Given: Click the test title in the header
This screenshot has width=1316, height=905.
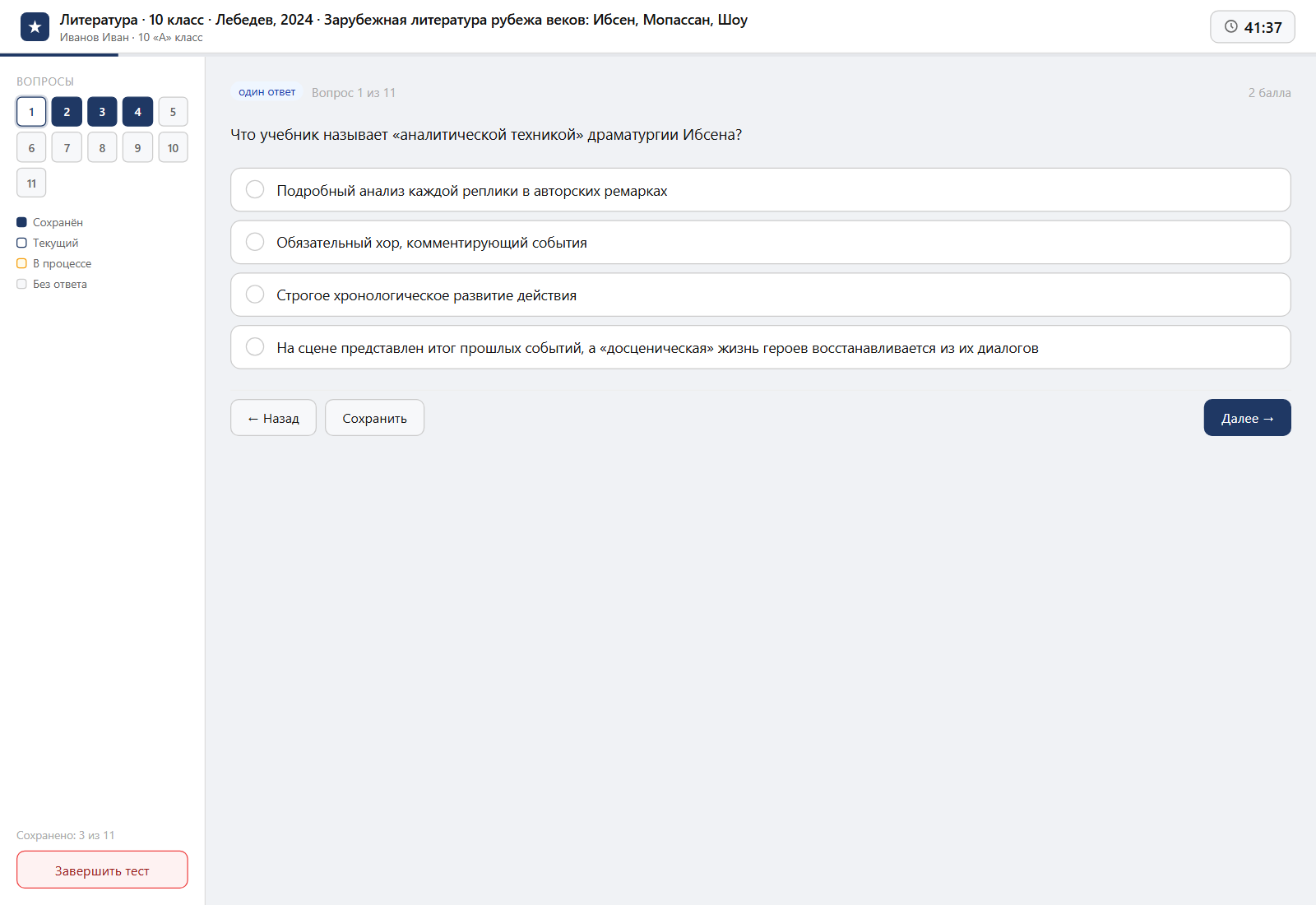Looking at the screenshot, I should click(404, 20).
